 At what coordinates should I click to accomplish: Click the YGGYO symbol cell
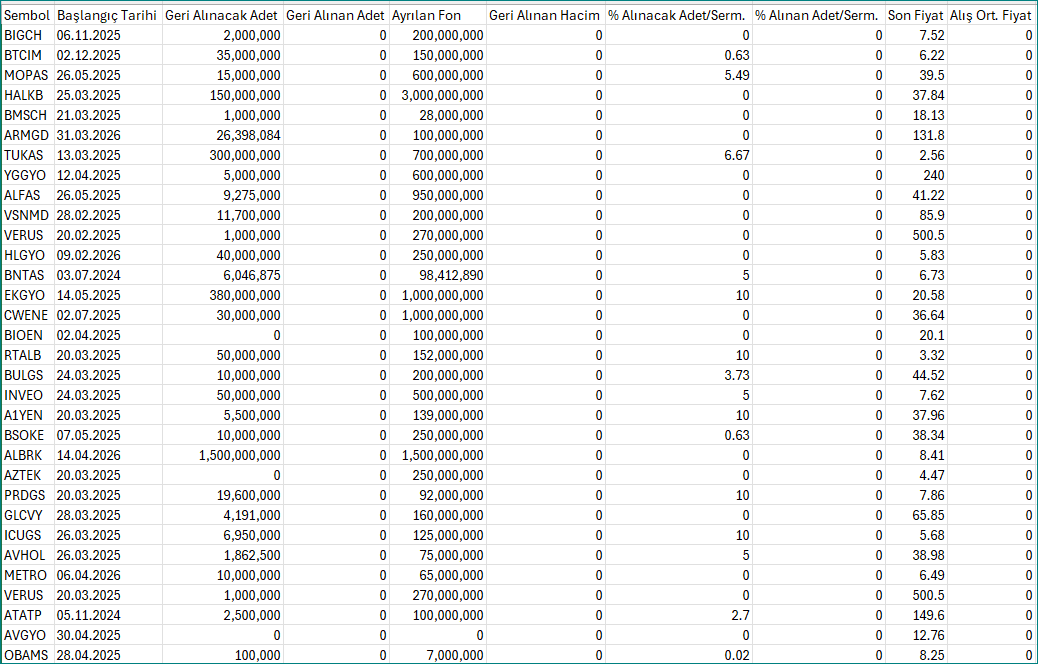pyautogui.click(x=27, y=175)
